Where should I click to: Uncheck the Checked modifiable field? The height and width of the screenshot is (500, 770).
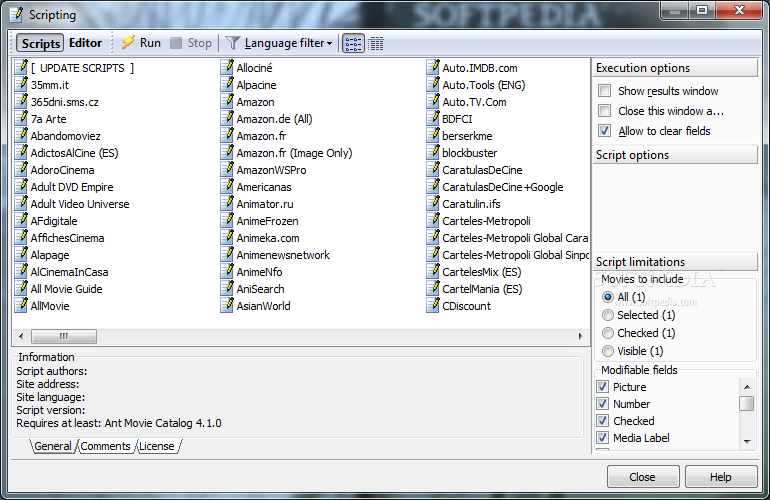(603, 421)
